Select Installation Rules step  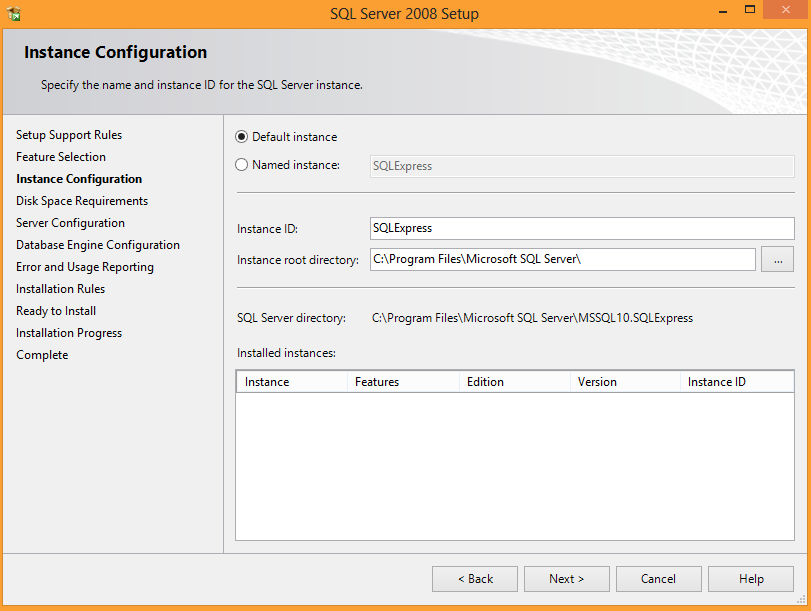pos(61,289)
